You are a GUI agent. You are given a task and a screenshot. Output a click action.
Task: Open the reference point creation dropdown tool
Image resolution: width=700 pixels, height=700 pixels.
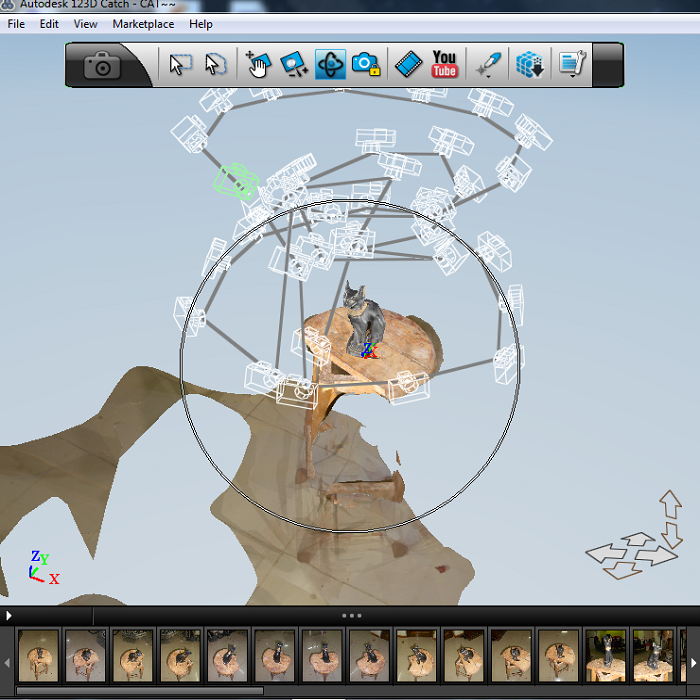click(488, 66)
